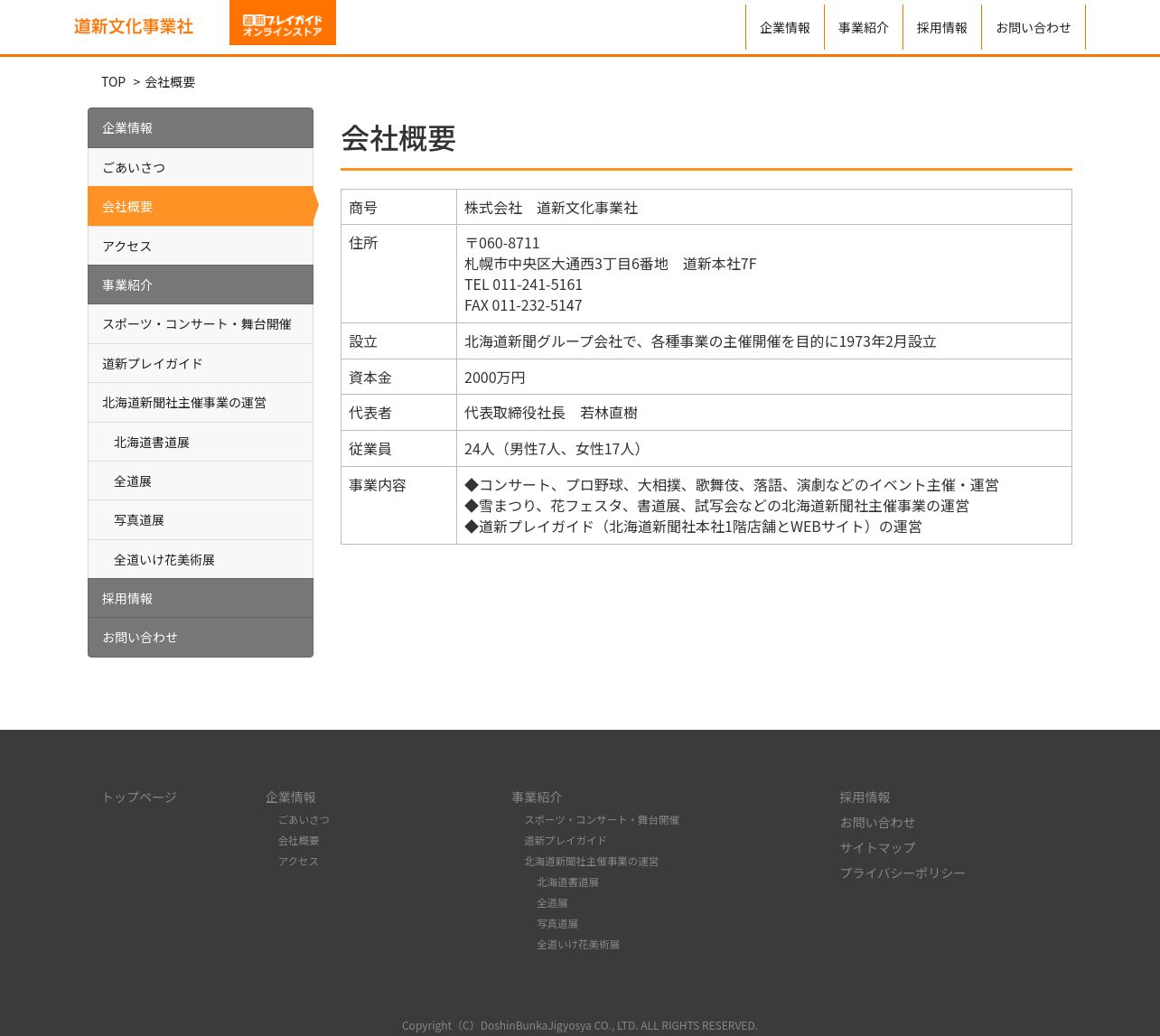Open footer 写真道展 link

point(557,923)
